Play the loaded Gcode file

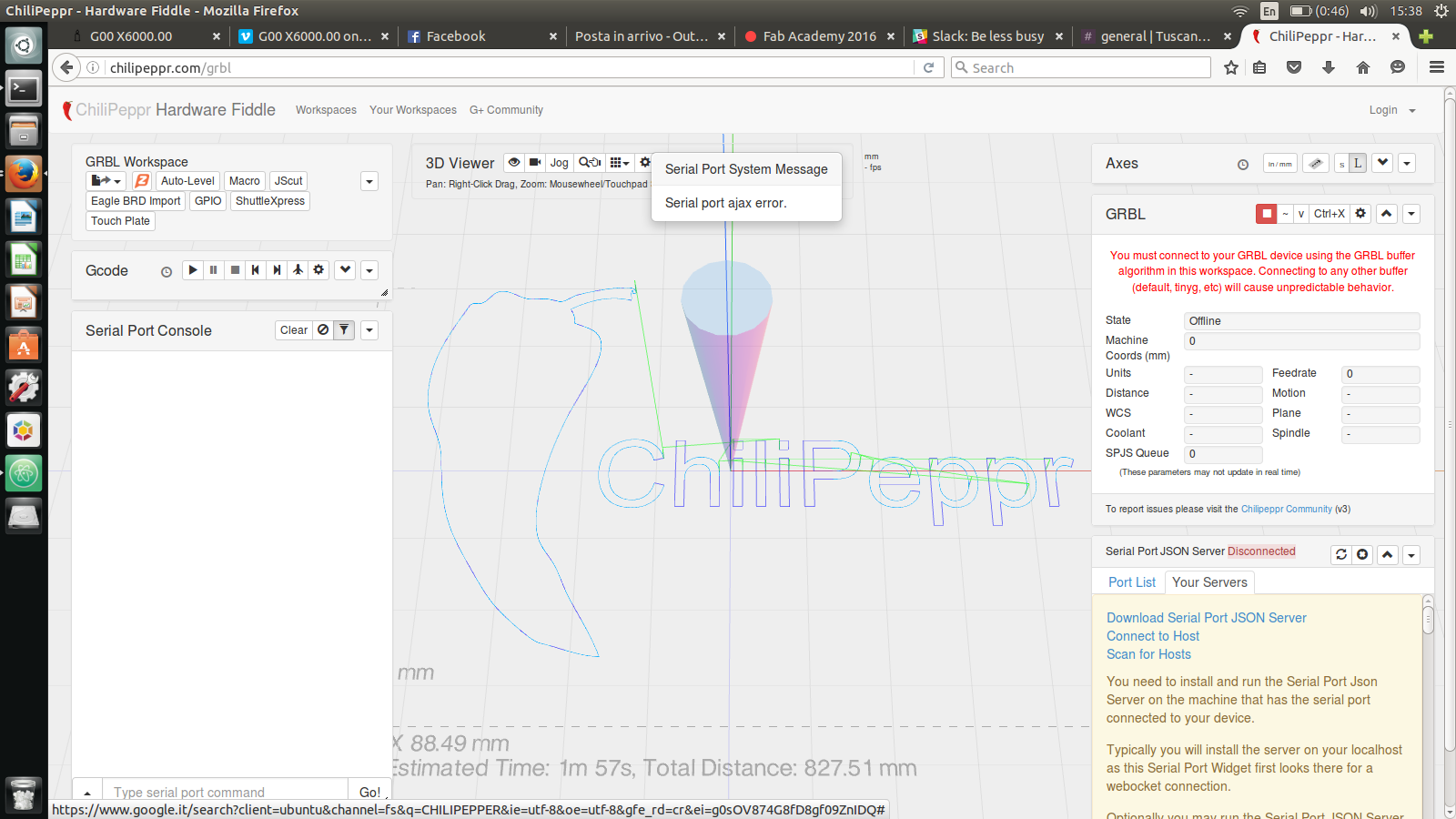192,270
